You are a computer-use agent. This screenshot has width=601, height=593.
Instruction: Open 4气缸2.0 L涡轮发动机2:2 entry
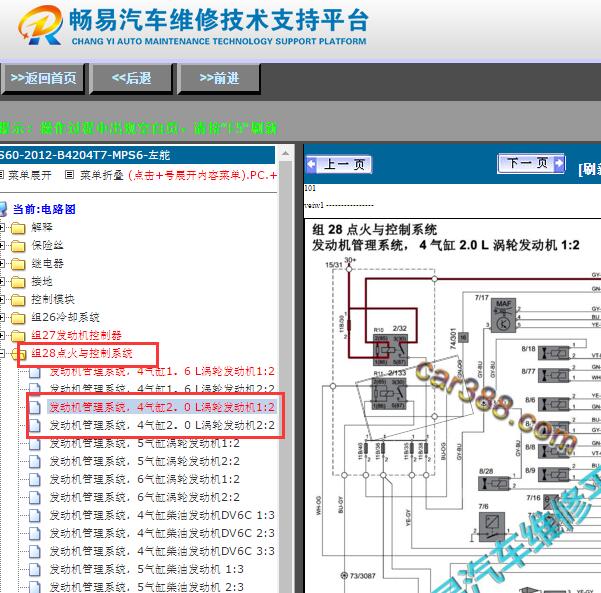[162, 425]
